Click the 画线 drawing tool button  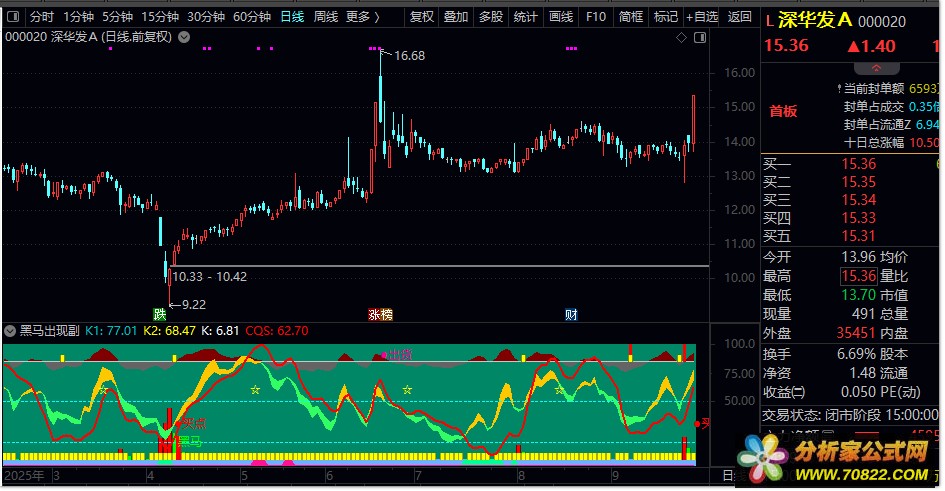(561, 17)
